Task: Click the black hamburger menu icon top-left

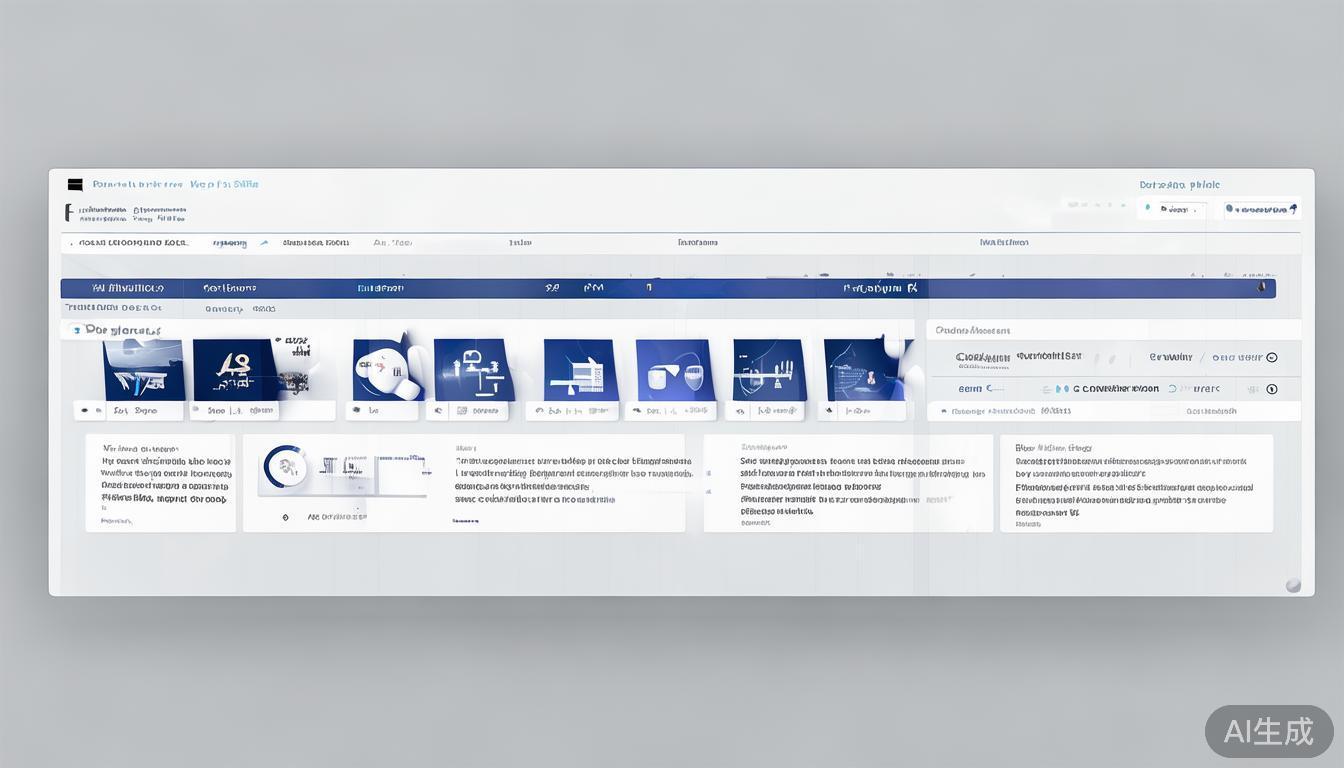Action: pos(75,185)
